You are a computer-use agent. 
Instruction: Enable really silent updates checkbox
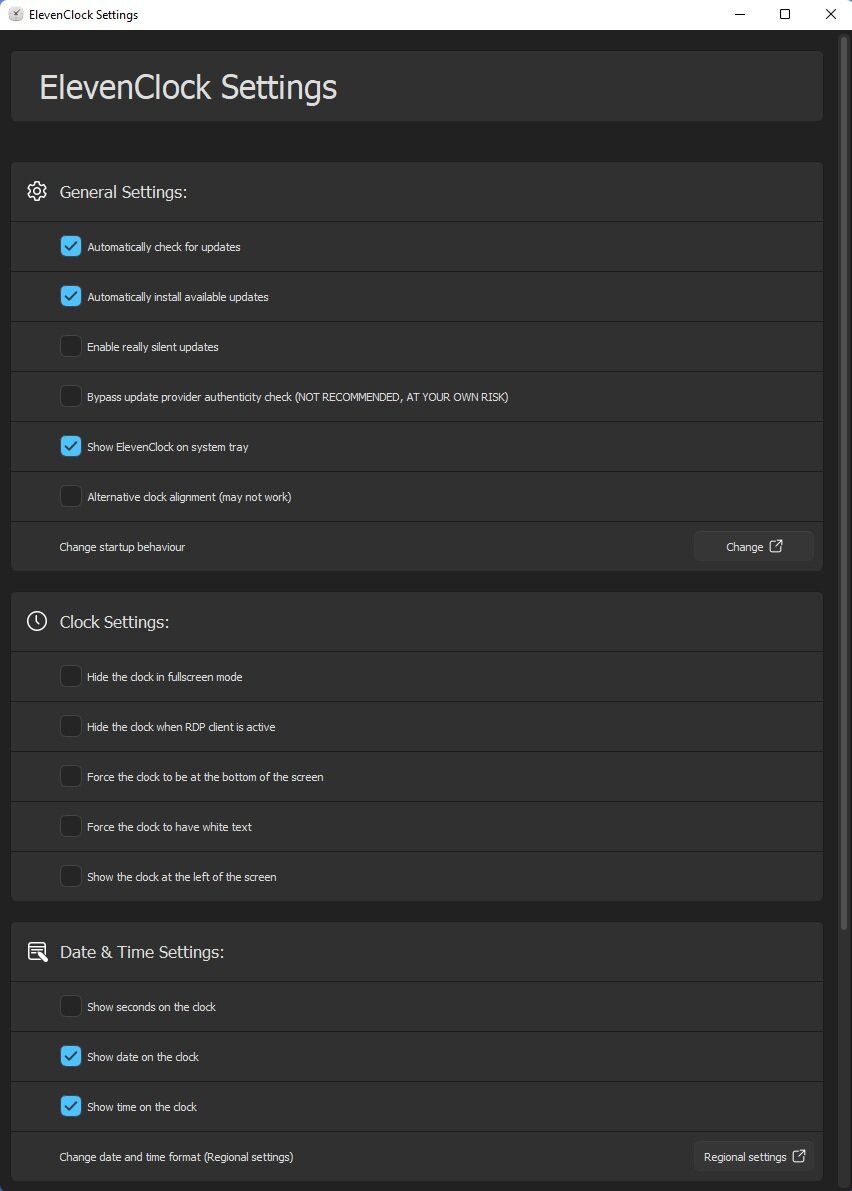pyautogui.click(x=71, y=346)
